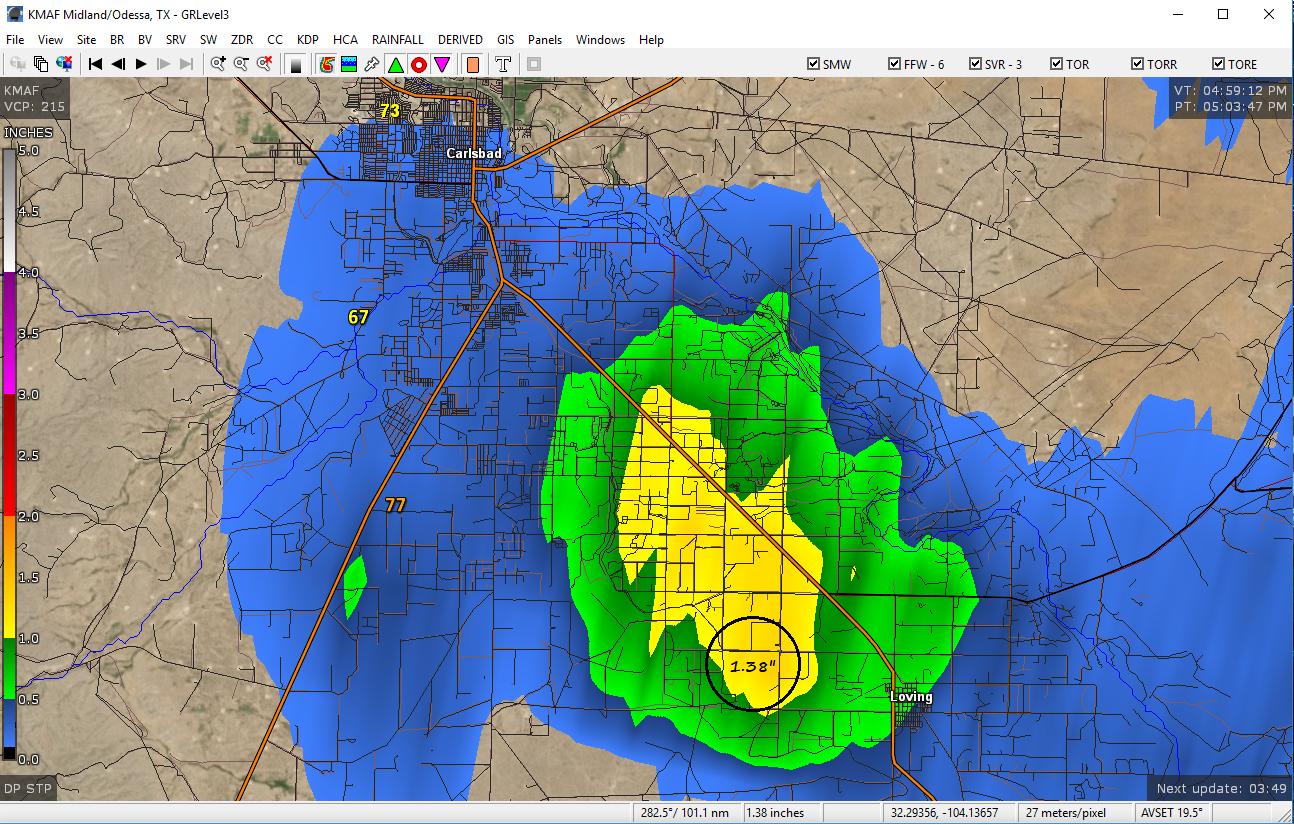
Task: Click the text annotation T icon
Action: click(x=503, y=63)
